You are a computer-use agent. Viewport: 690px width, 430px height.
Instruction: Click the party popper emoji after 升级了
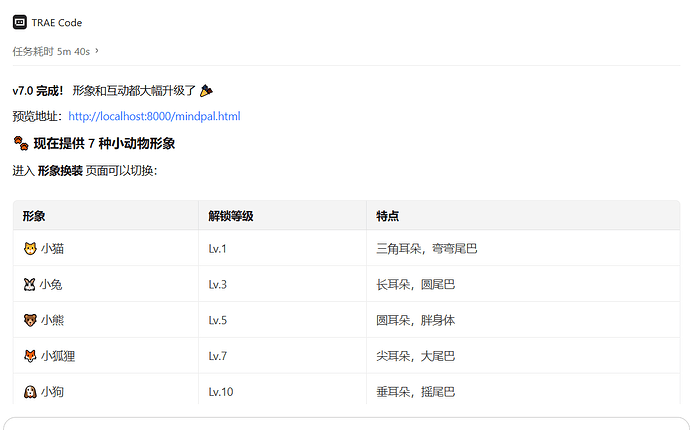(x=206, y=91)
